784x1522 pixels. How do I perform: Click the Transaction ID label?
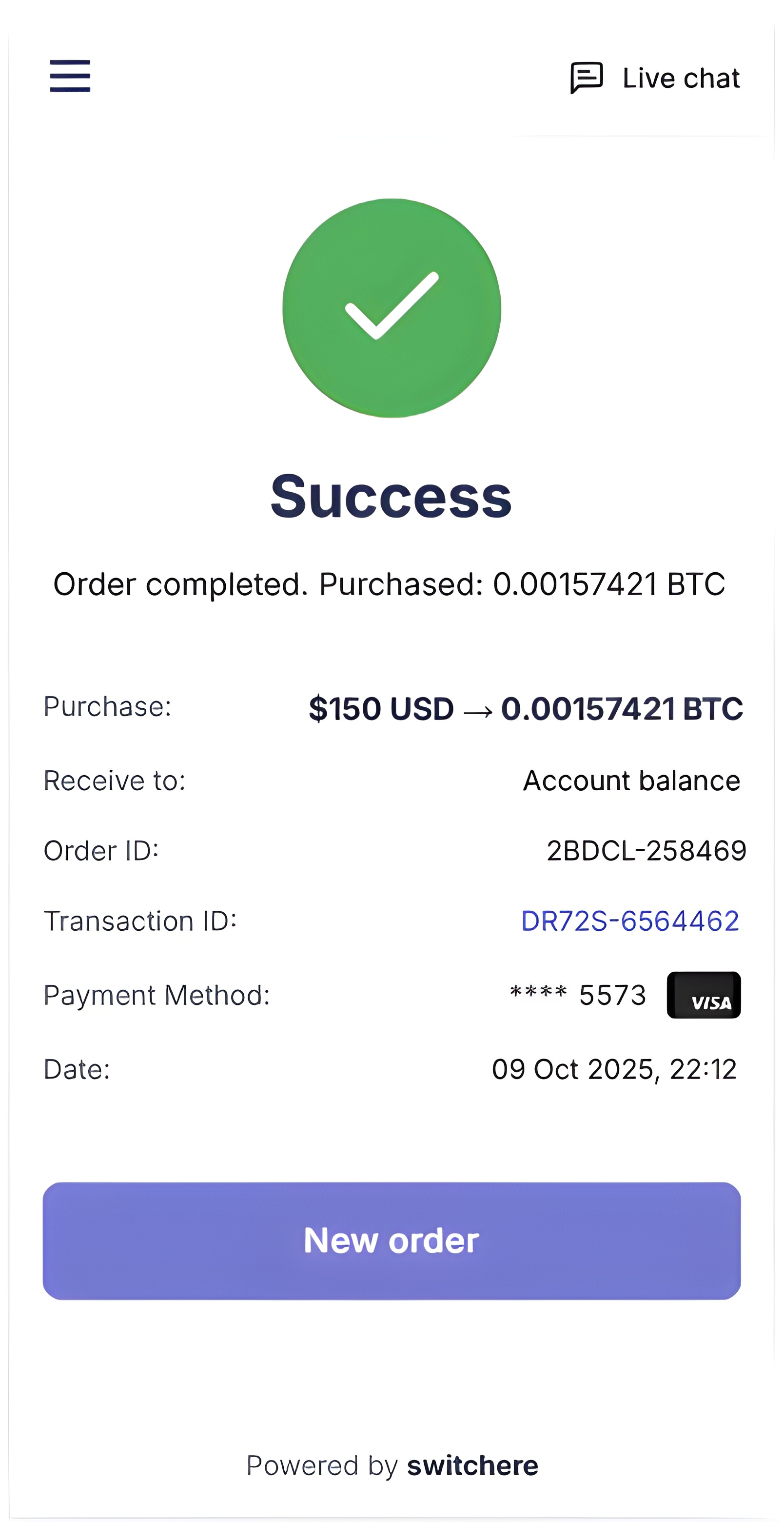click(x=140, y=921)
